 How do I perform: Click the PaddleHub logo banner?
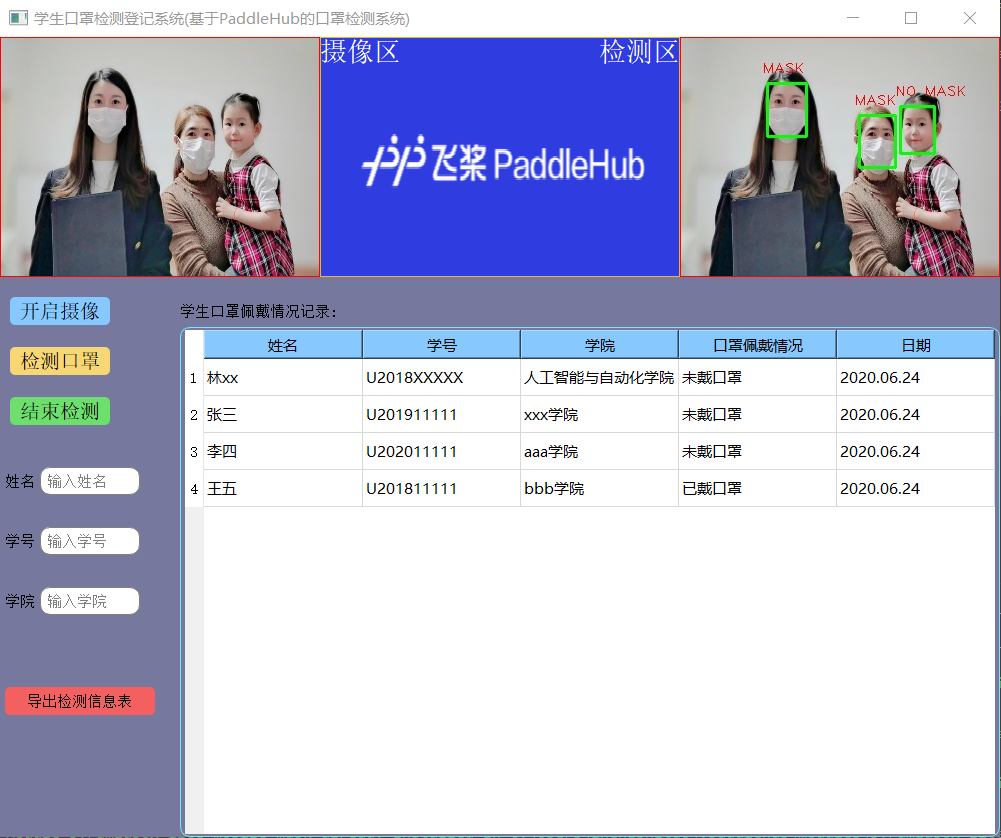point(500,157)
